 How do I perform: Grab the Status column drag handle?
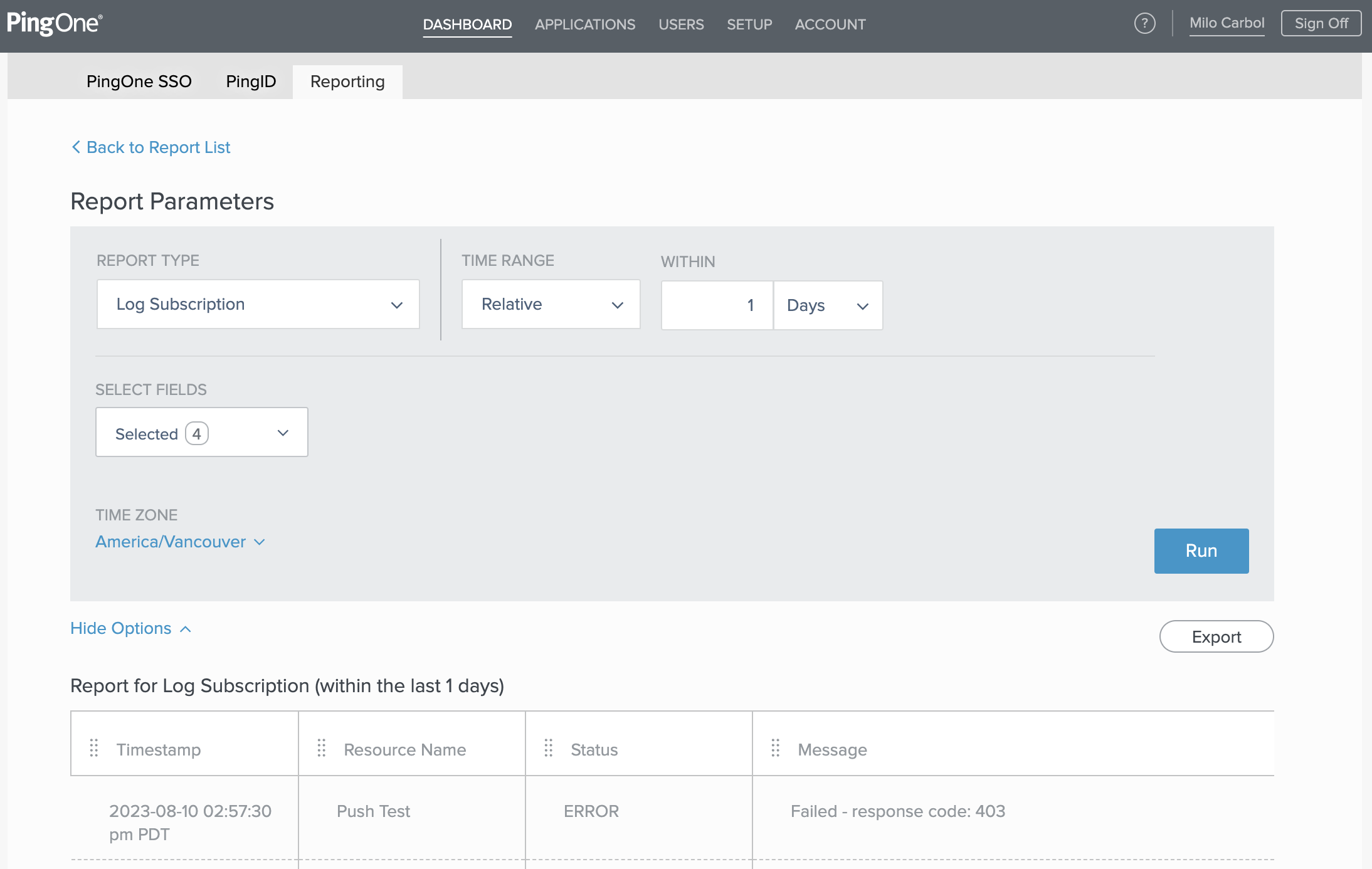pos(549,748)
